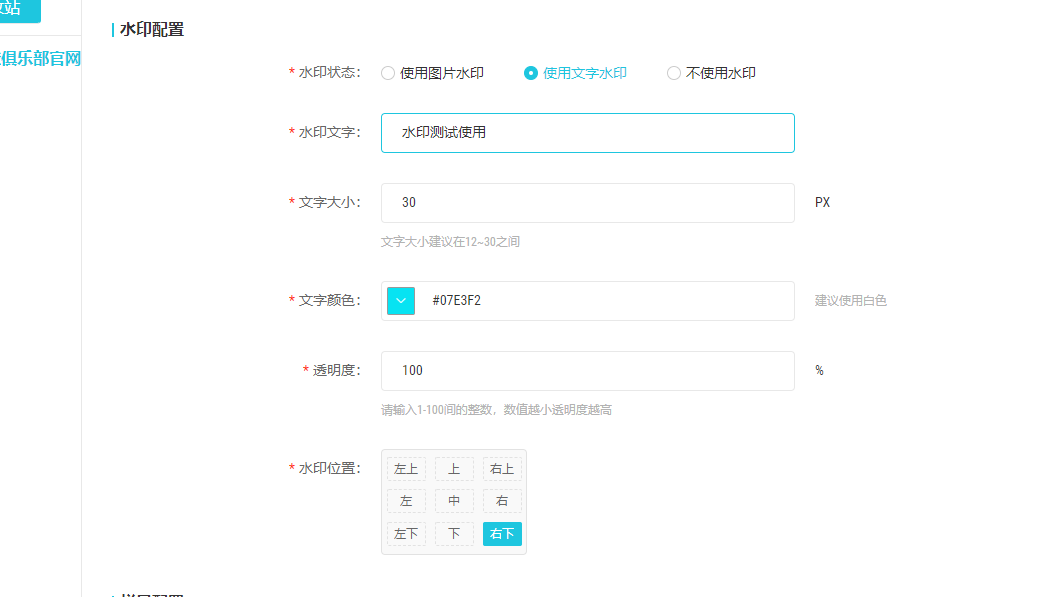Set watermark position to 左下
This screenshot has height=597, width=1061.
406,534
